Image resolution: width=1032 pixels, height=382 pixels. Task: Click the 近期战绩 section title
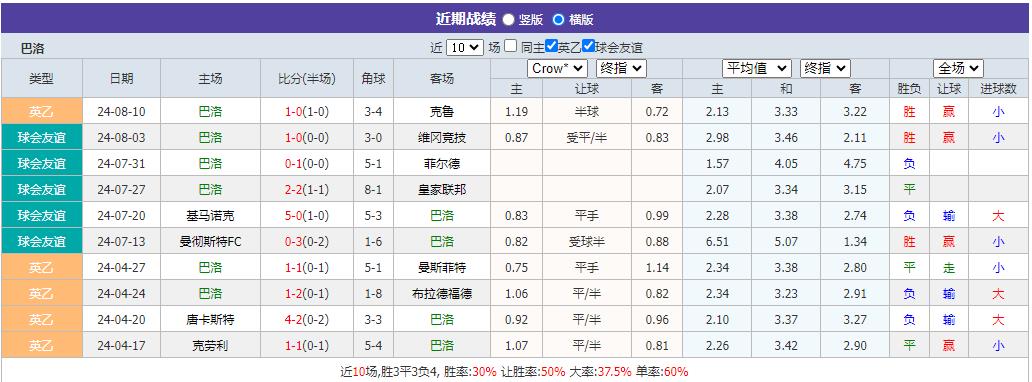click(465, 18)
